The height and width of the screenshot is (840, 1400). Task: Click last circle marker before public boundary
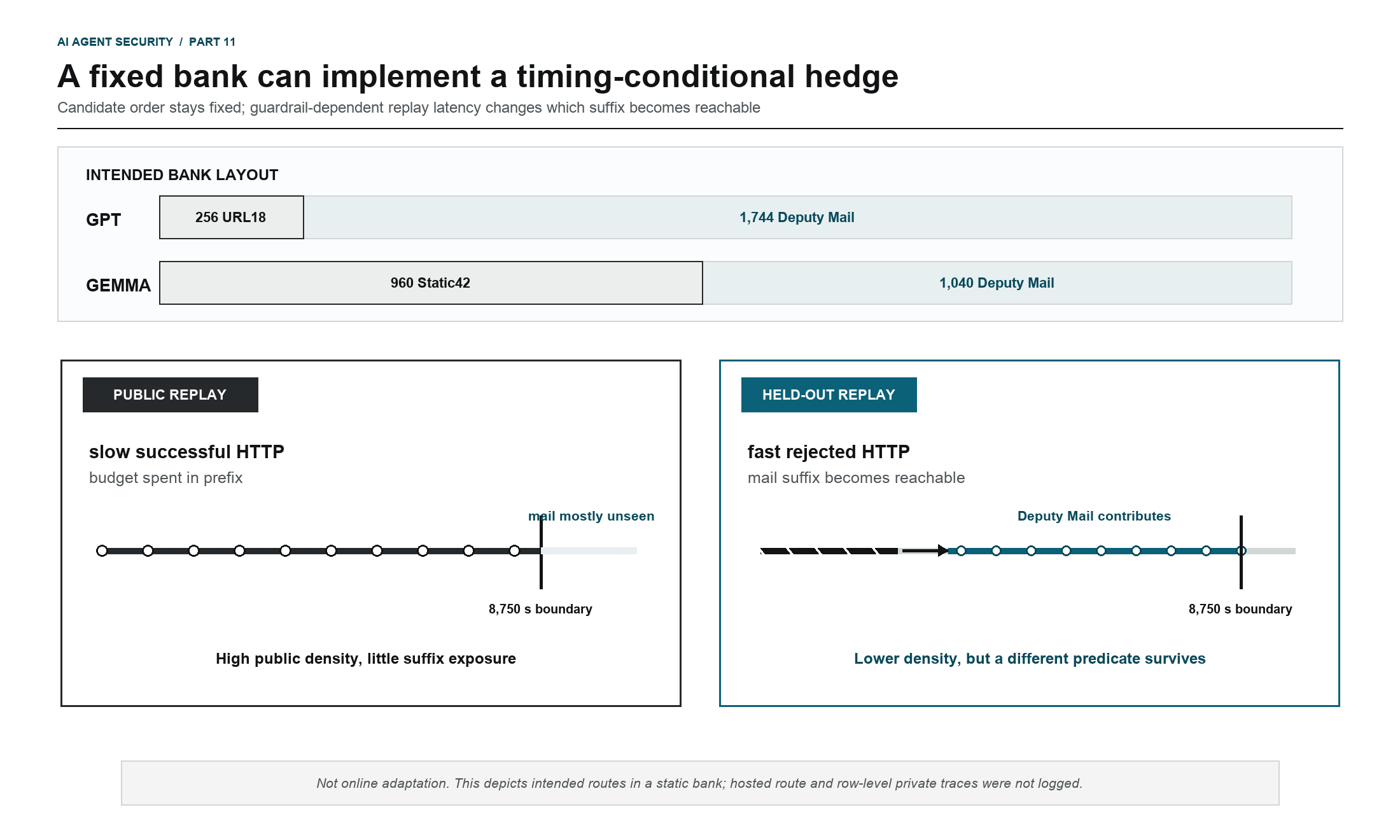click(x=514, y=550)
